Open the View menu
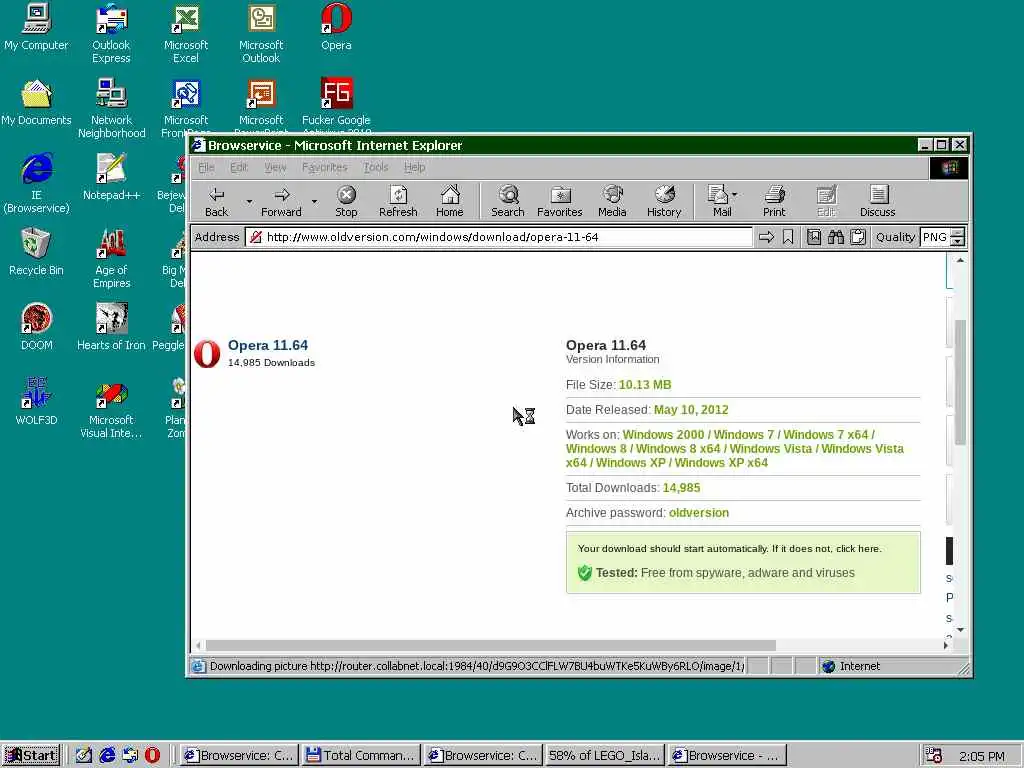 coord(275,167)
